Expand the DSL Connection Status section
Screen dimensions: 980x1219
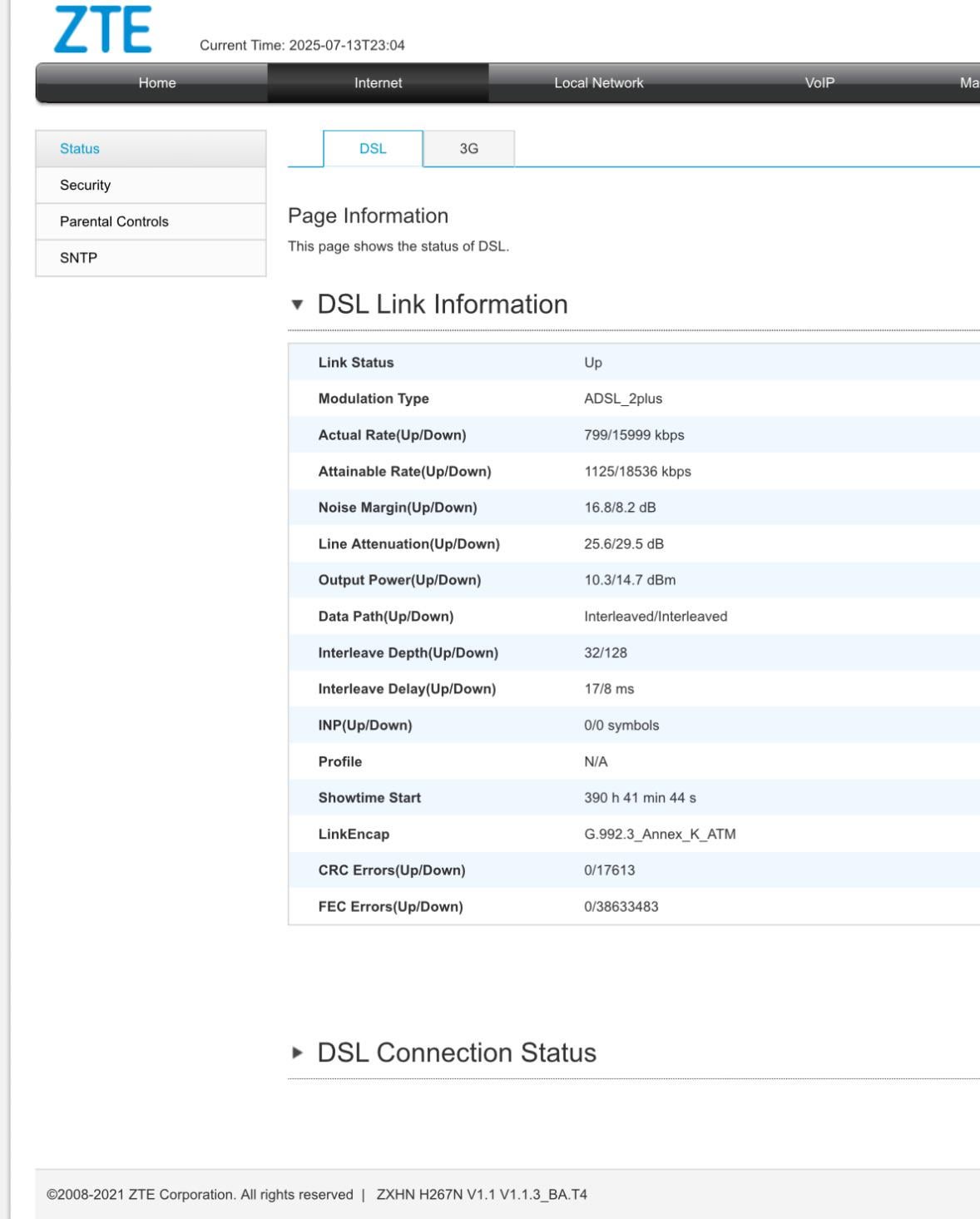tap(297, 1053)
